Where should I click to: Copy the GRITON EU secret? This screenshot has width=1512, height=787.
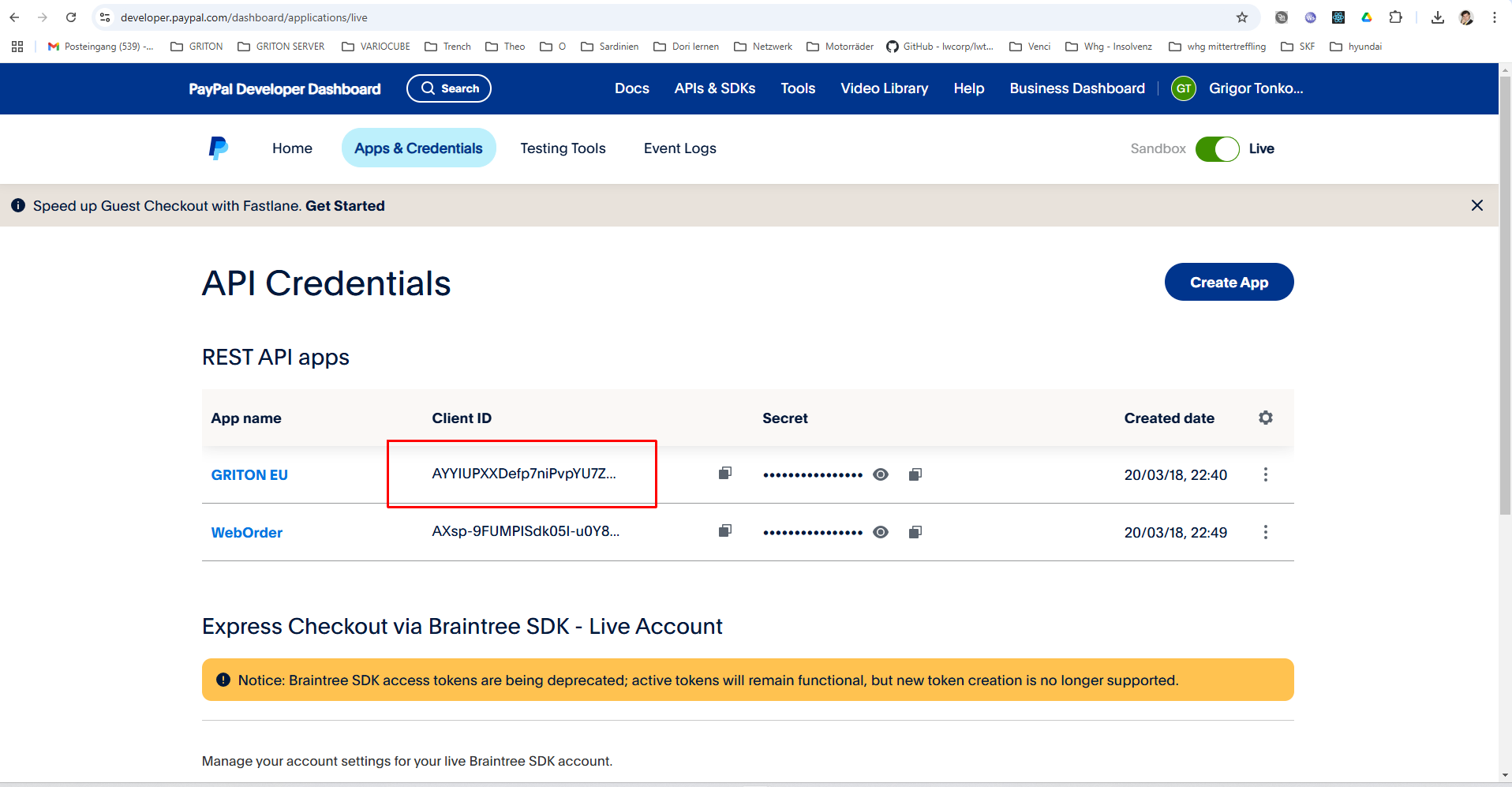[x=915, y=474]
